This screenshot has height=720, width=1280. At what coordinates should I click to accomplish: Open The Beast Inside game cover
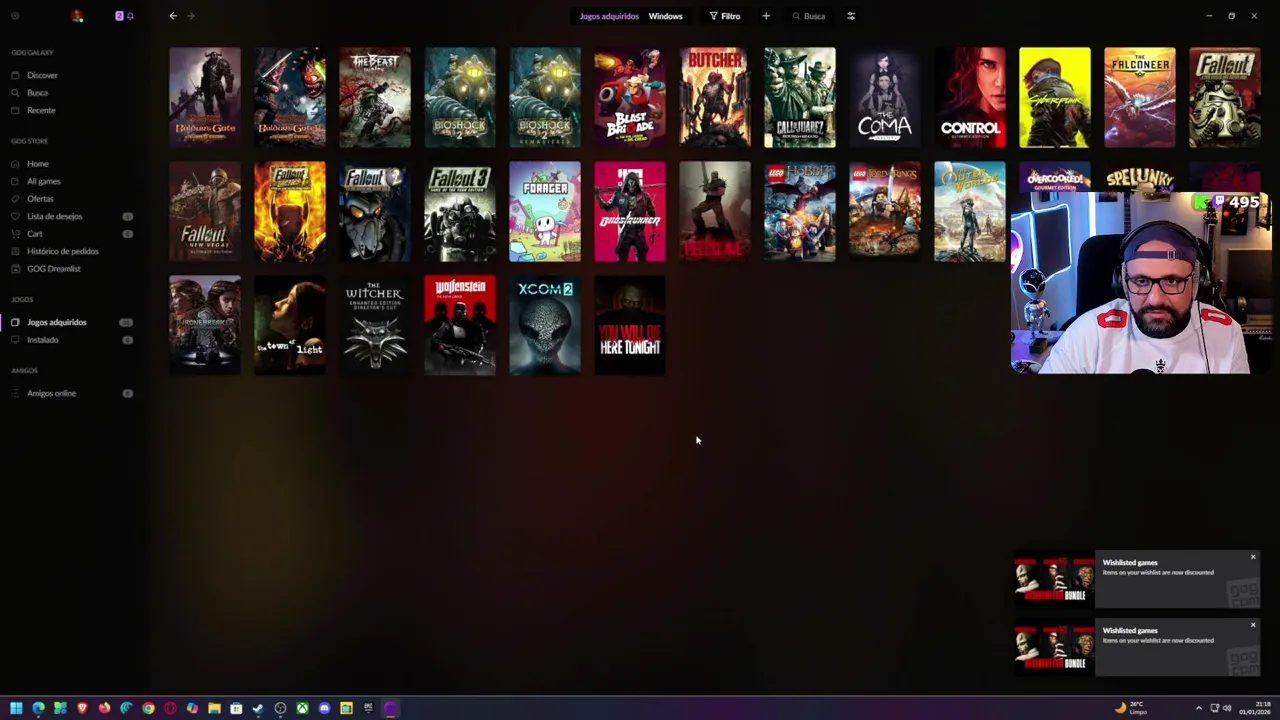(375, 97)
